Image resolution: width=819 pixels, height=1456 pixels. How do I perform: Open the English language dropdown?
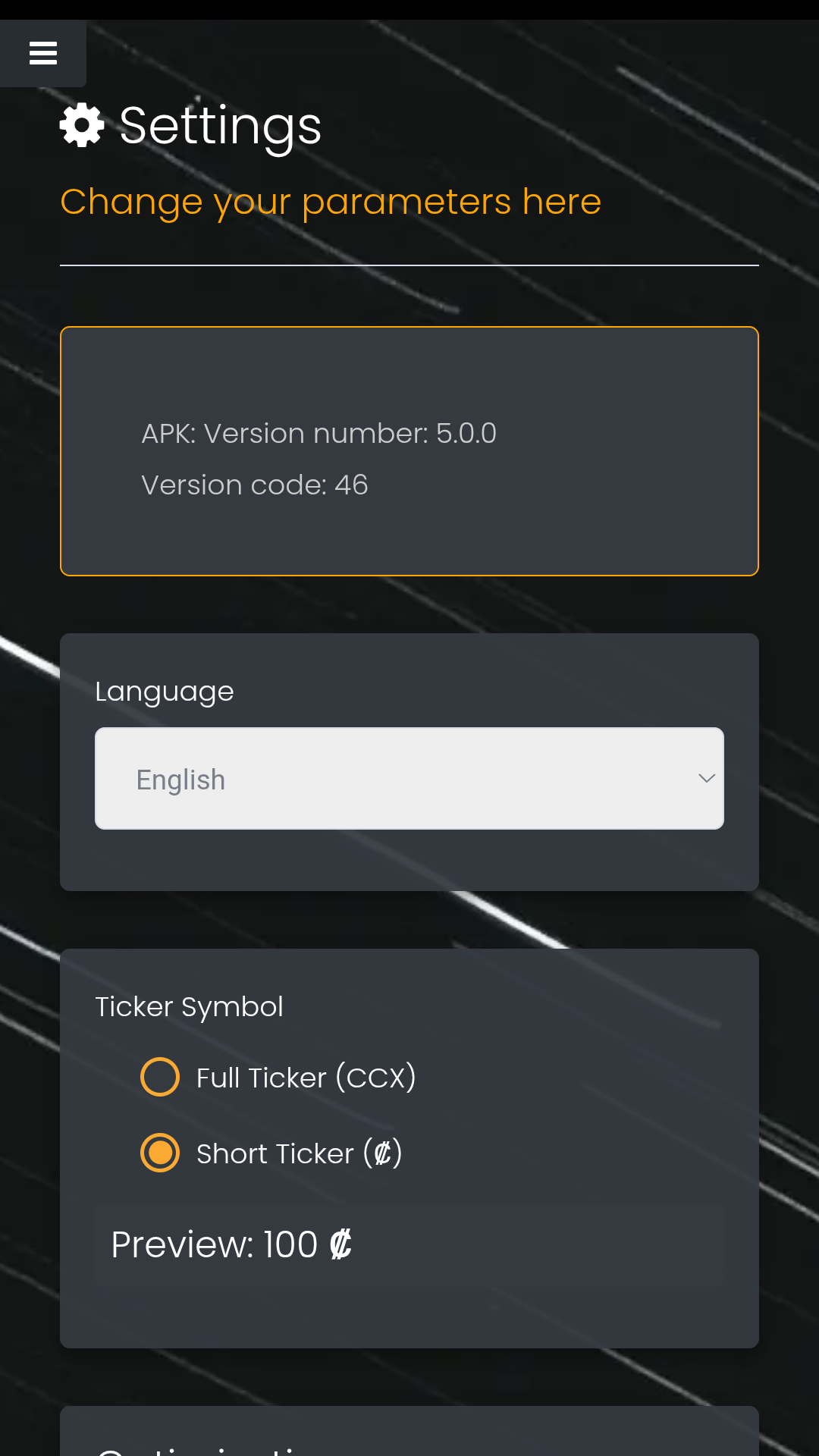click(408, 779)
